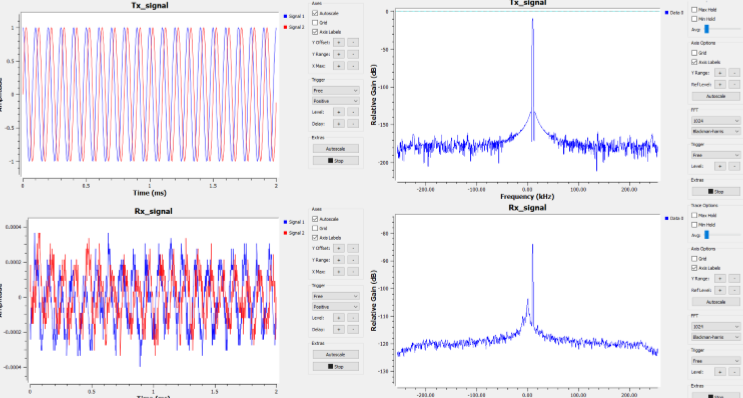Open Blackman-harris window dropdown for Tx_signal FFT
This screenshot has height=398, width=743.
(x=716, y=131)
